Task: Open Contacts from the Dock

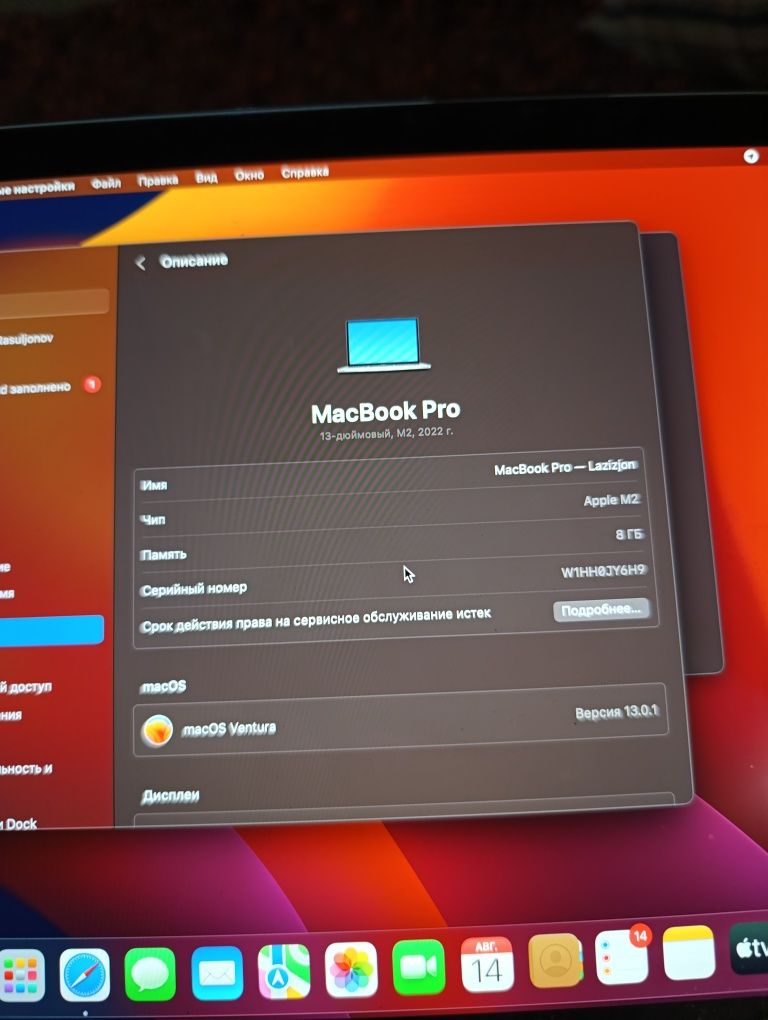Action: [555, 960]
